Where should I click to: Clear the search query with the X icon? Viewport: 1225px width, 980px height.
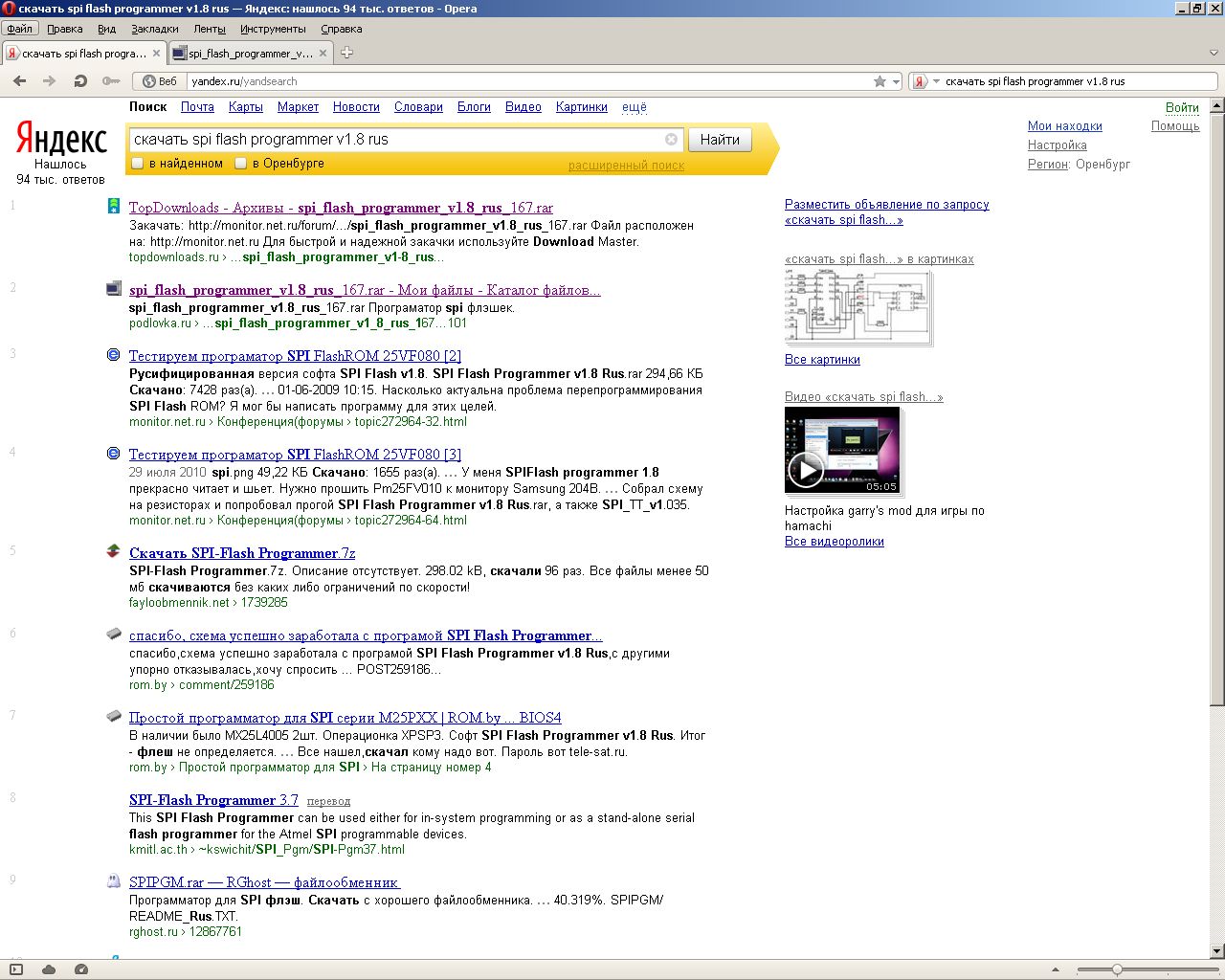point(671,140)
